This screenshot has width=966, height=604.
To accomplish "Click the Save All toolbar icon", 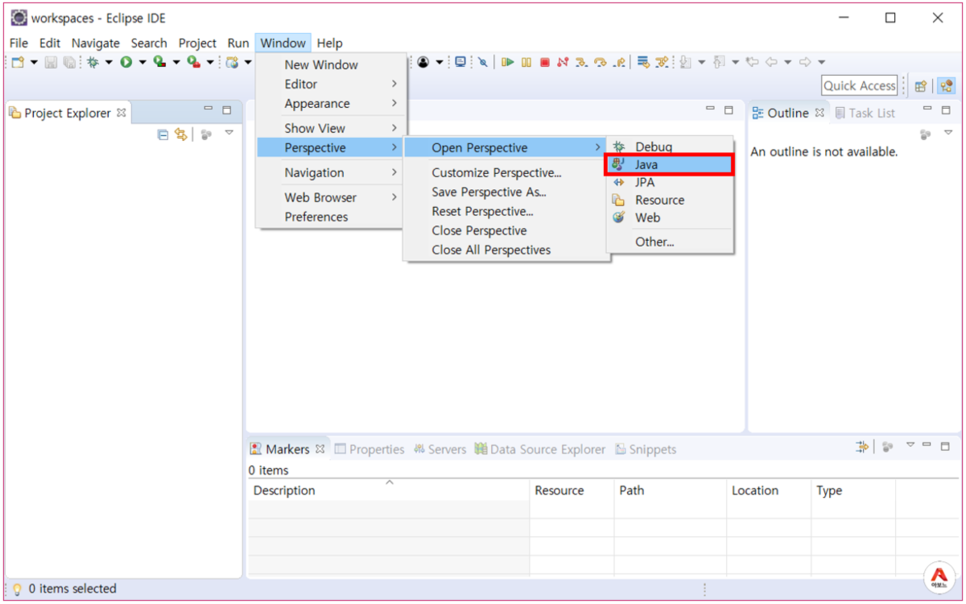I will click(x=70, y=62).
